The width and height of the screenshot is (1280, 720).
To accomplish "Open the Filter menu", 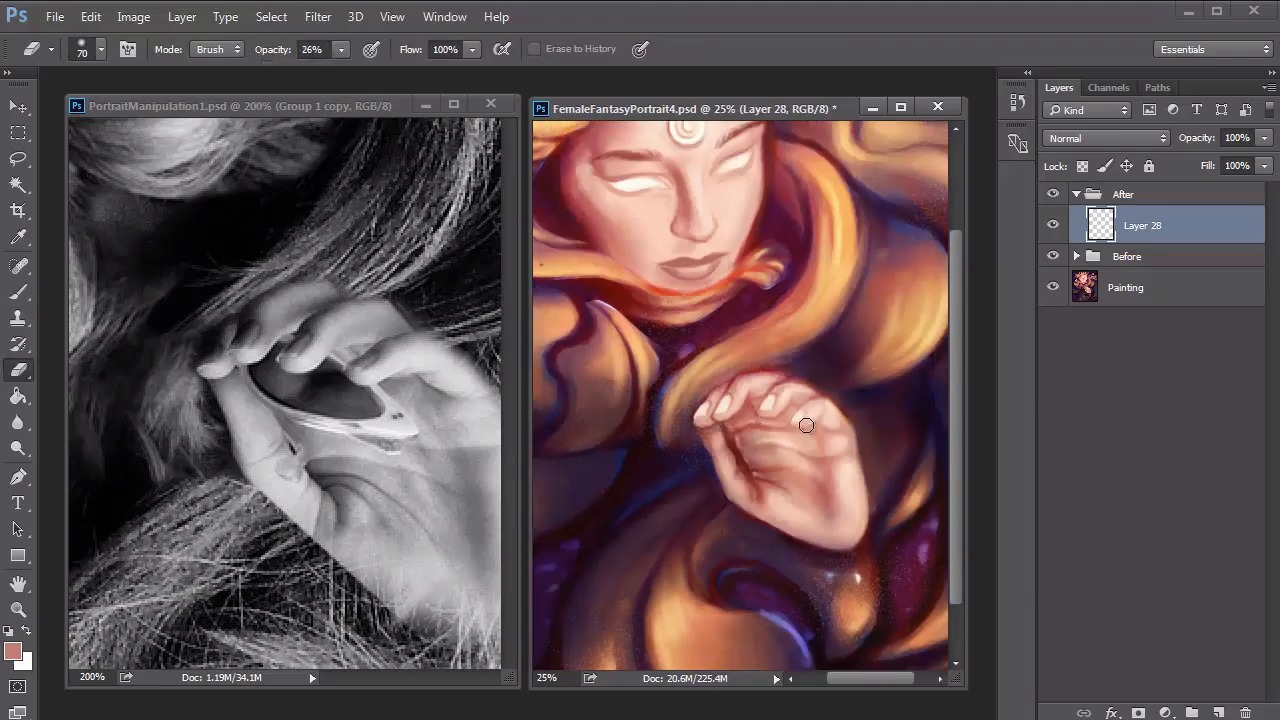I will click(318, 17).
